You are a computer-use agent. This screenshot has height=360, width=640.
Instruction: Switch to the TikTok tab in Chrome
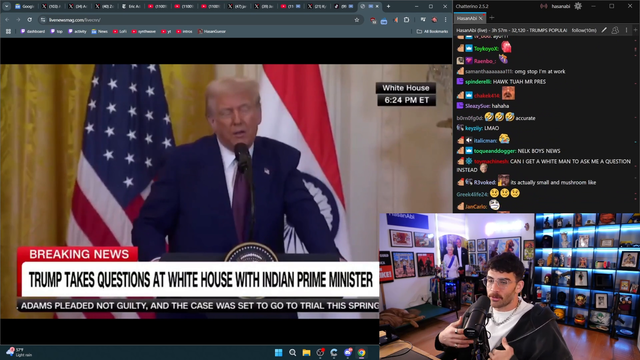(344, 6)
